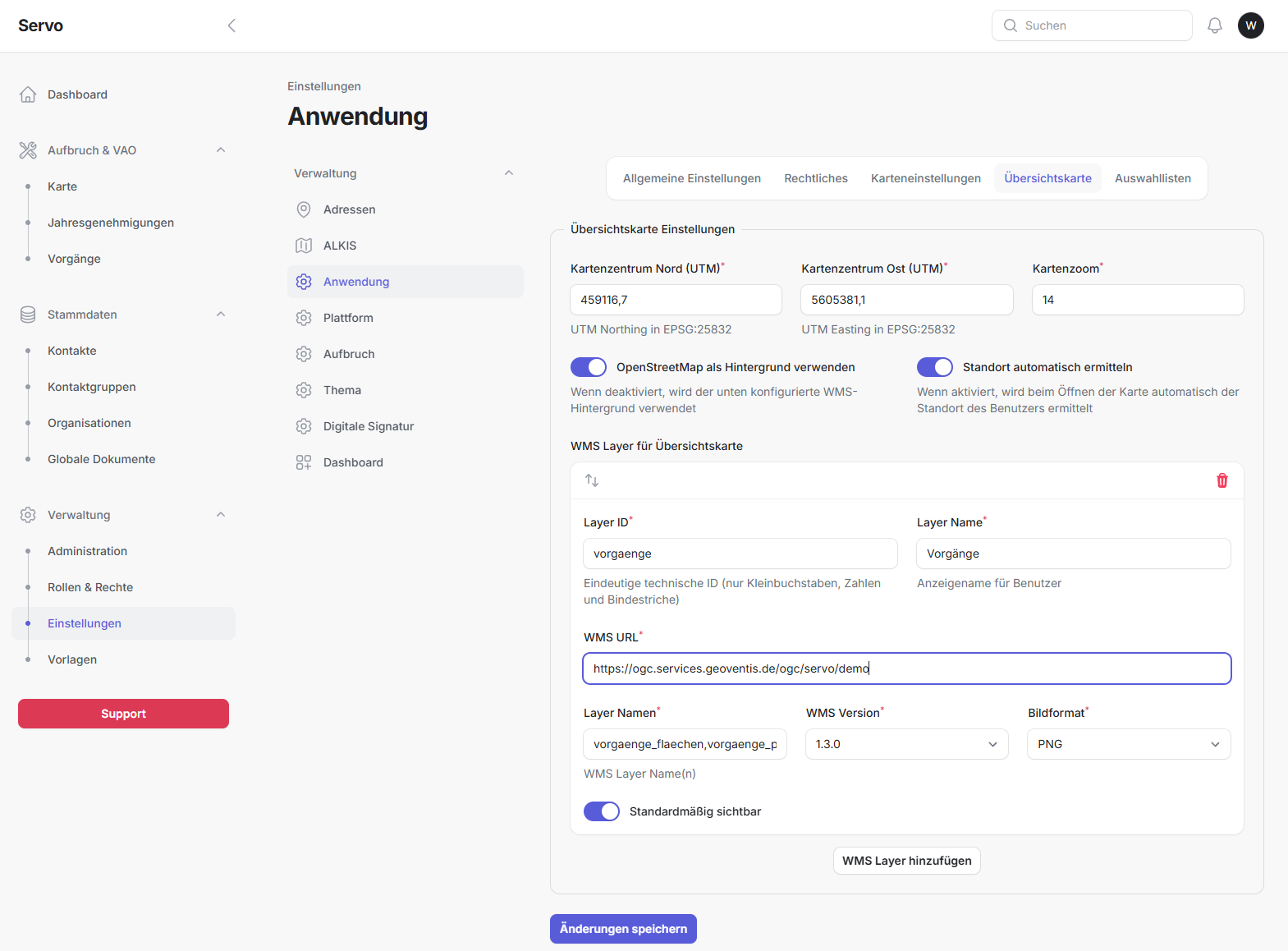Image resolution: width=1288 pixels, height=951 pixels.
Task: Turn off Standort automatisch ermitteln switch
Action: coord(935,367)
